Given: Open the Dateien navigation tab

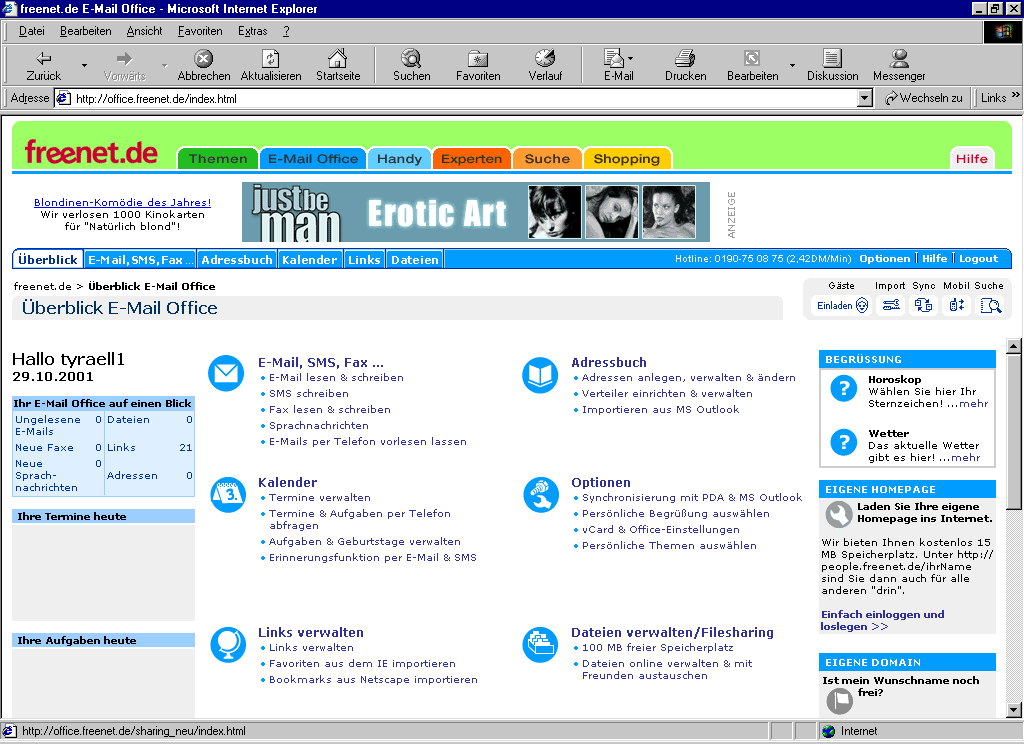Looking at the screenshot, I should pyautogui.click(x=415, y=260).
